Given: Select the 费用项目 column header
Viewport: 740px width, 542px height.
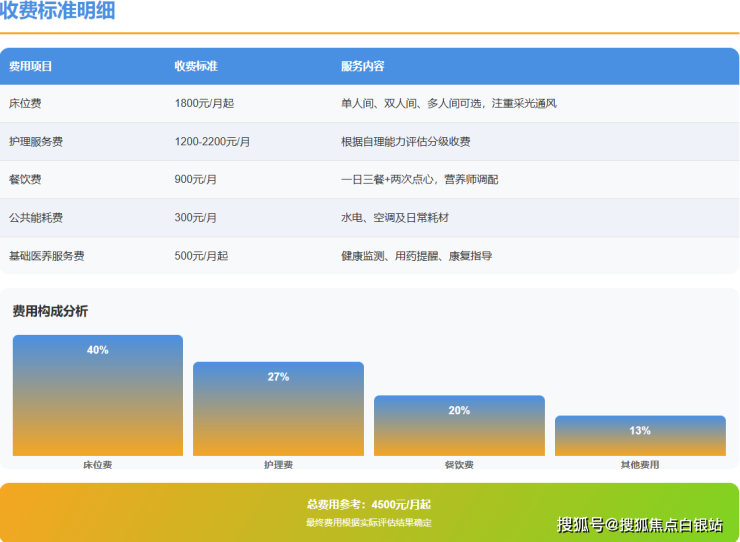Looking at the screenshot, I should [x=30, y=66].
